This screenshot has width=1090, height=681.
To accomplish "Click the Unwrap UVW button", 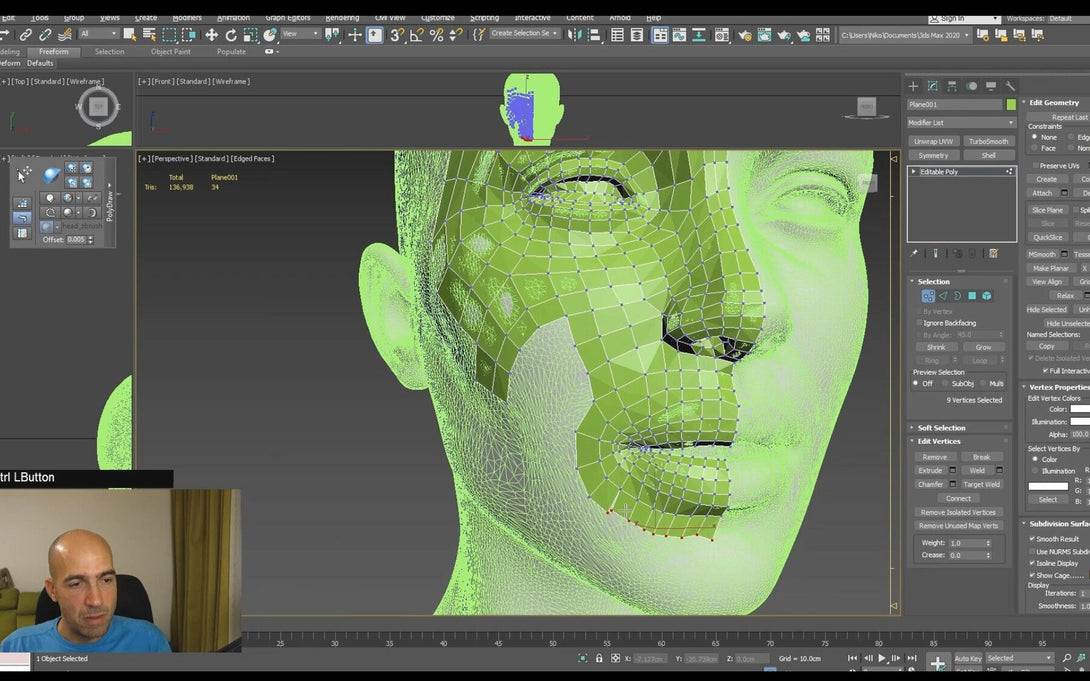I will [x=933, y=141].
